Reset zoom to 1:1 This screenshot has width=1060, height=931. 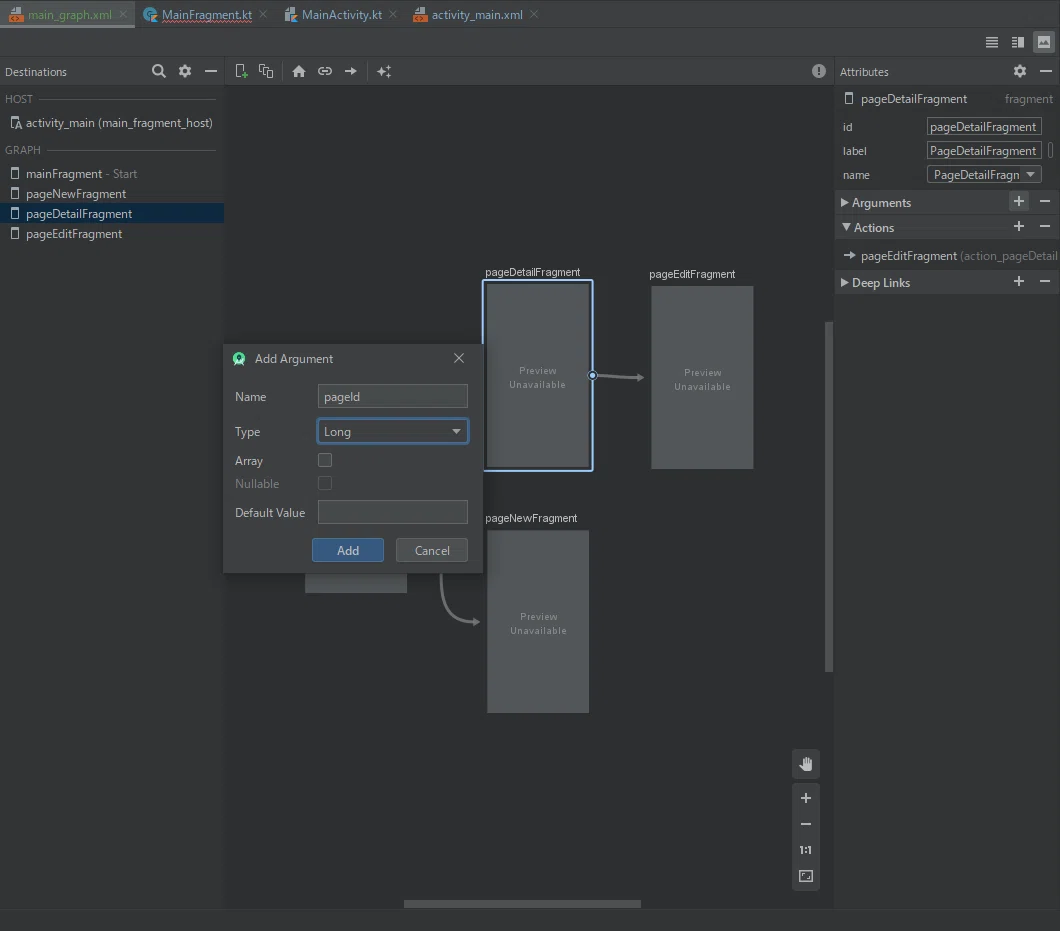point(806,851)
